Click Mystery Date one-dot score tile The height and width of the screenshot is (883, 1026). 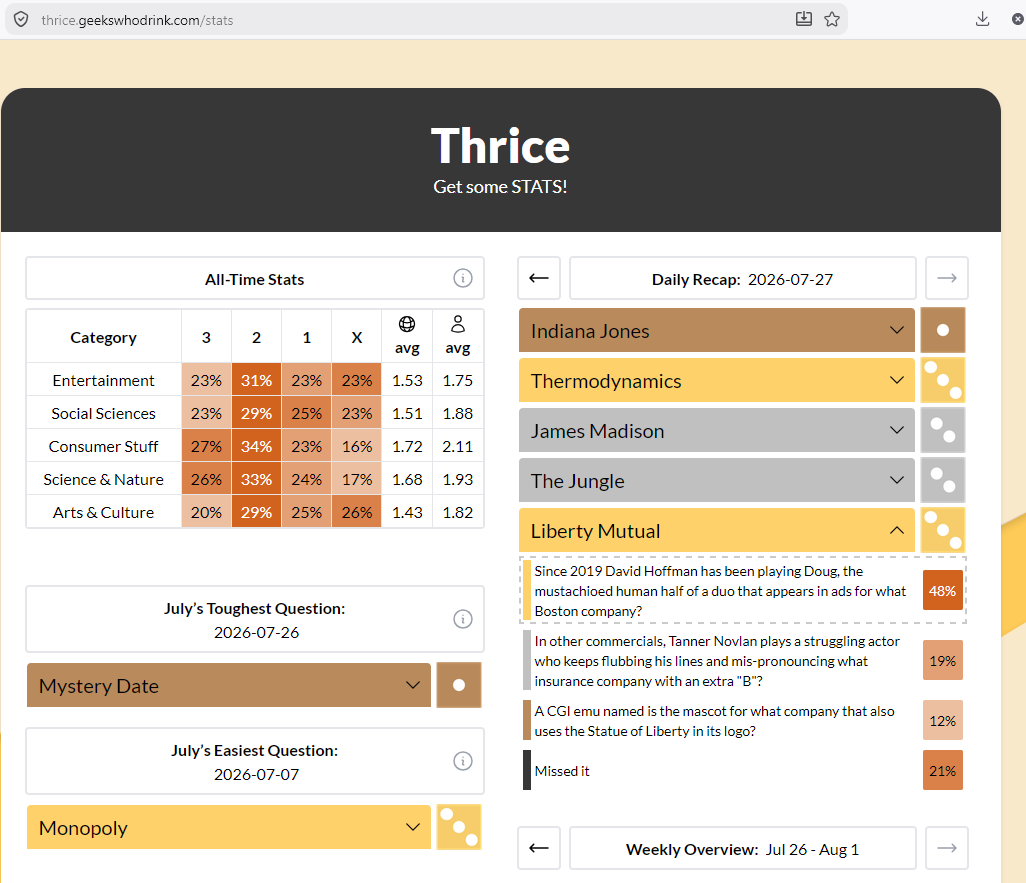click(459, 685)
